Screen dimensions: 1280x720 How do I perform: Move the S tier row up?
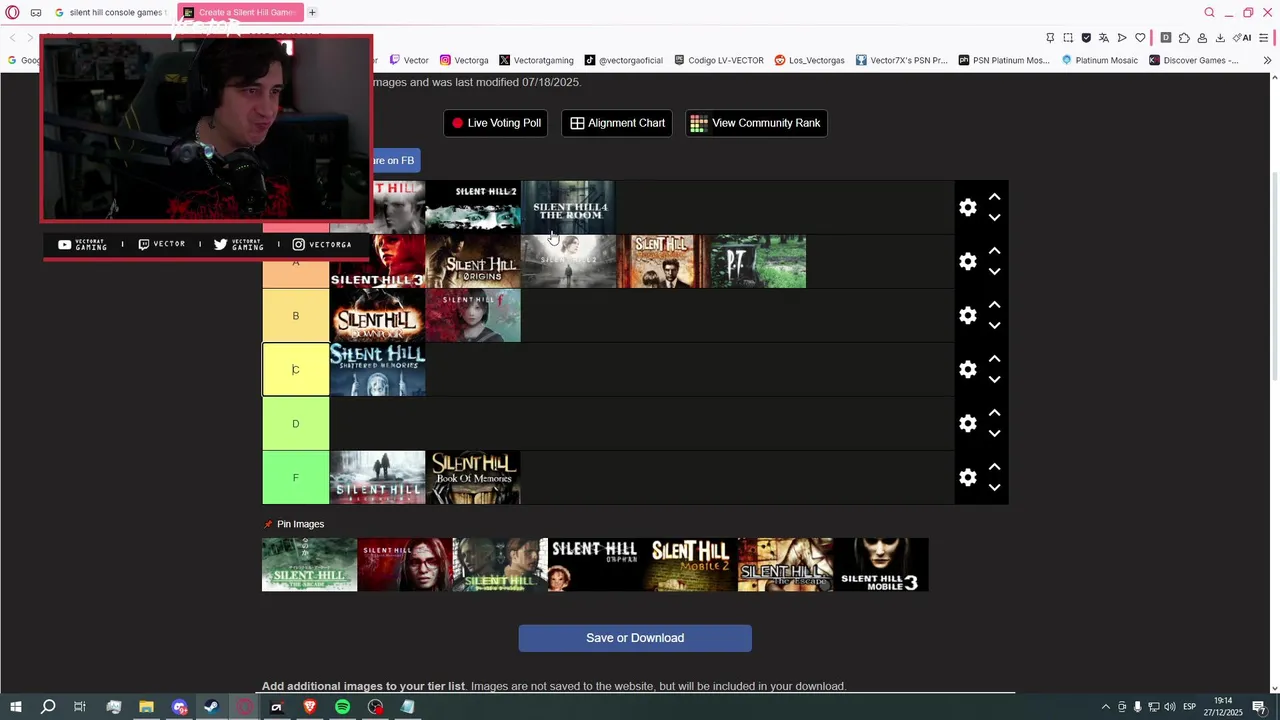(994, 197)
